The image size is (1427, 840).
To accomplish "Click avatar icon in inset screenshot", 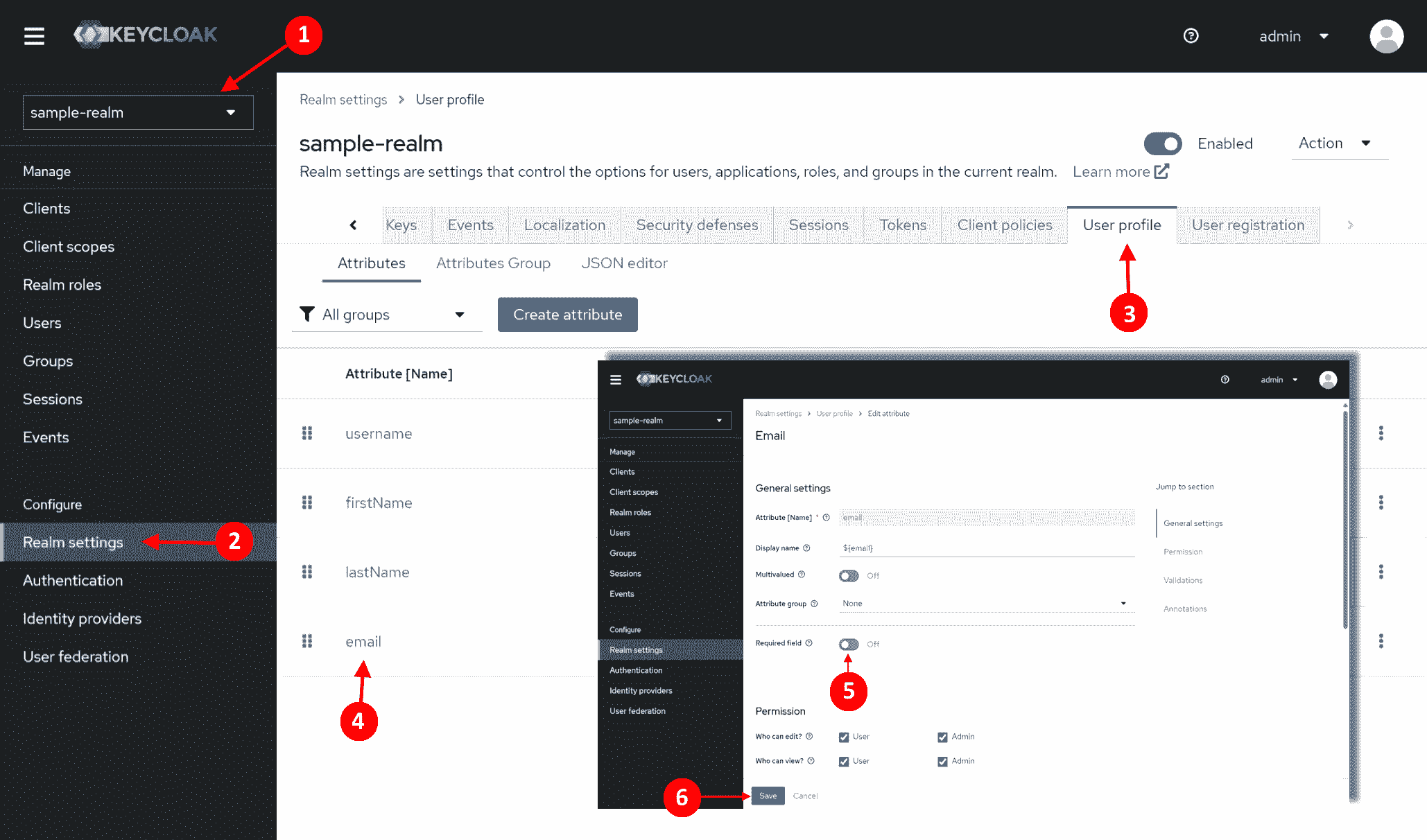I will point(1328,380).
